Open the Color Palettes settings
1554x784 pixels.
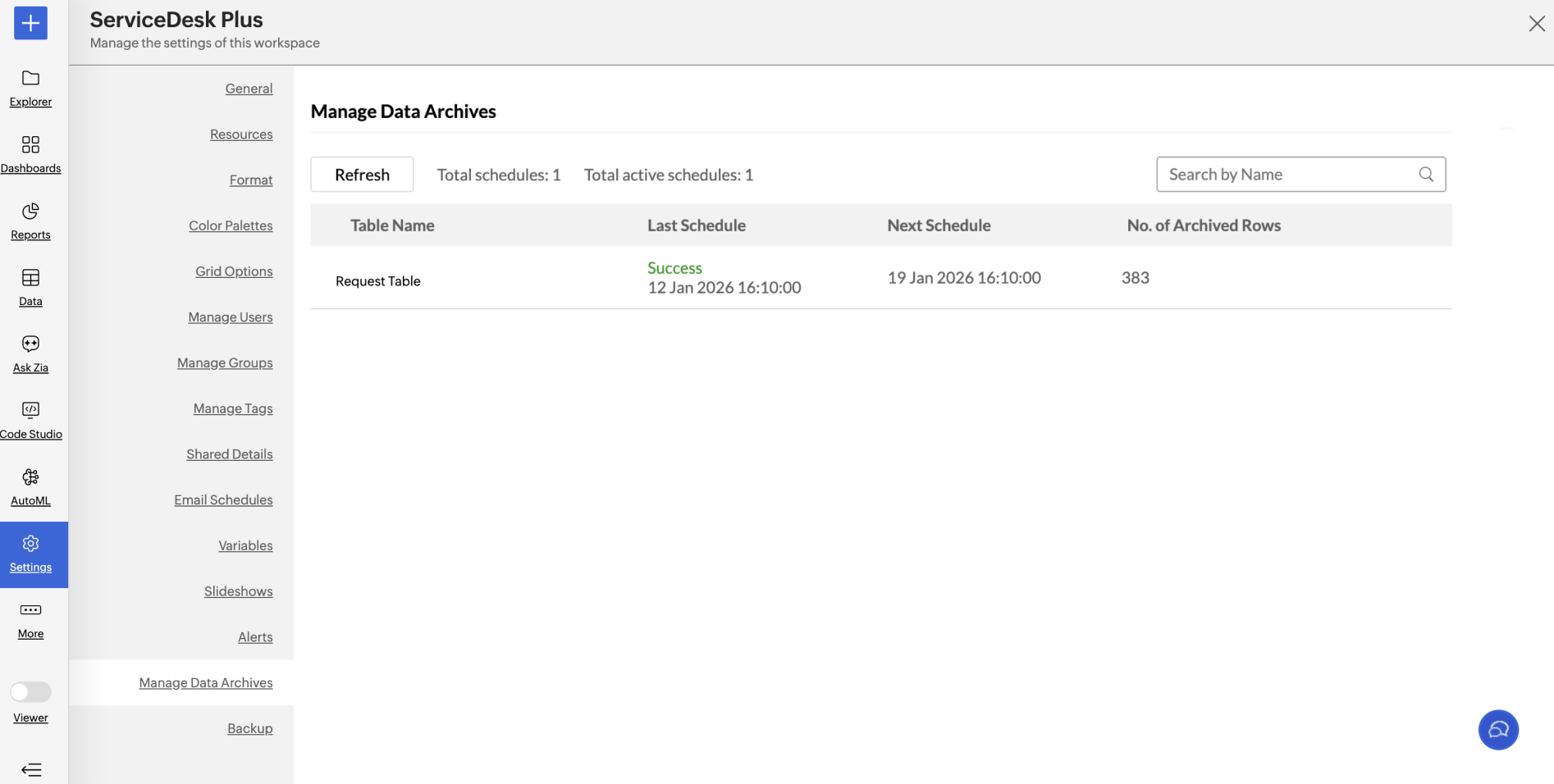(x=231, y=226)
